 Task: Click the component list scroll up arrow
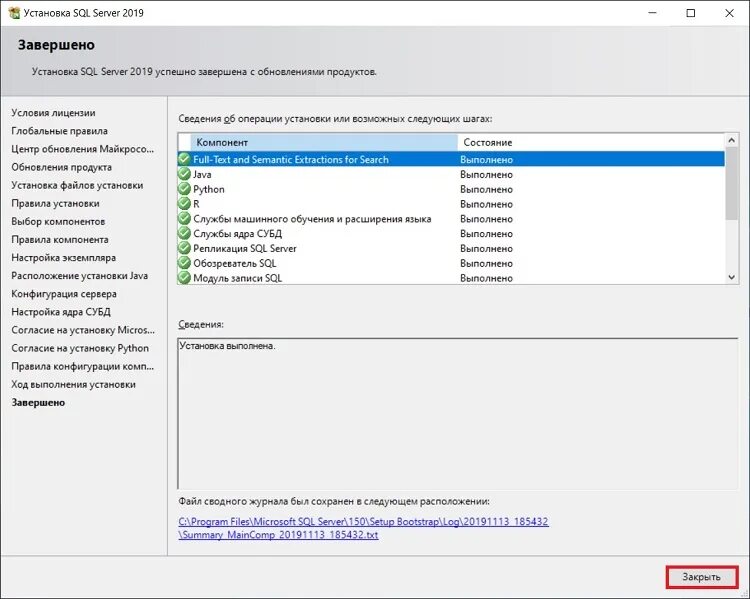tap(731, 140)
